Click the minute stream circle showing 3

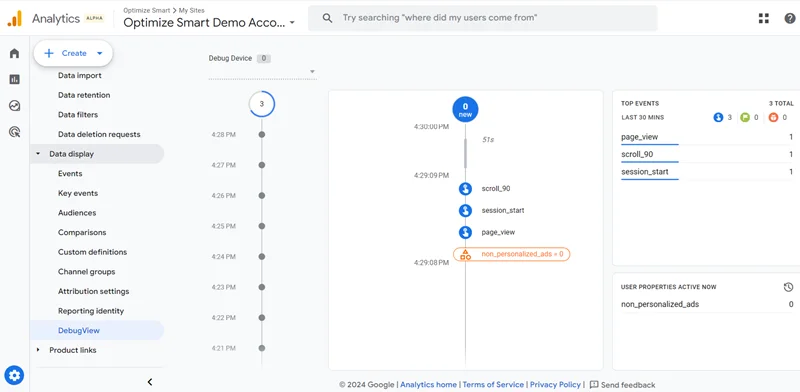click(262, 104)
